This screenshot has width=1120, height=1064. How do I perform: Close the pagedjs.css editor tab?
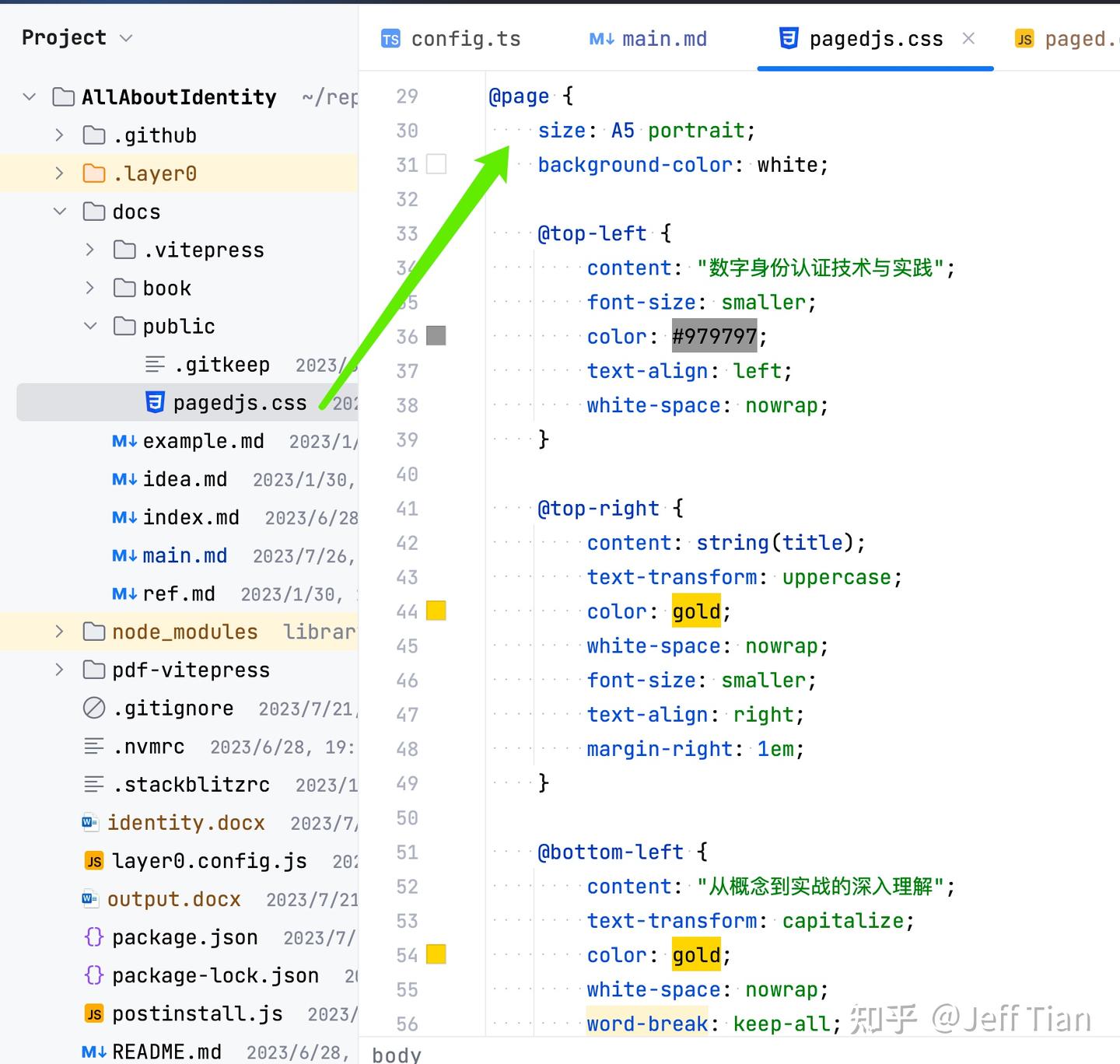(968, 38)
